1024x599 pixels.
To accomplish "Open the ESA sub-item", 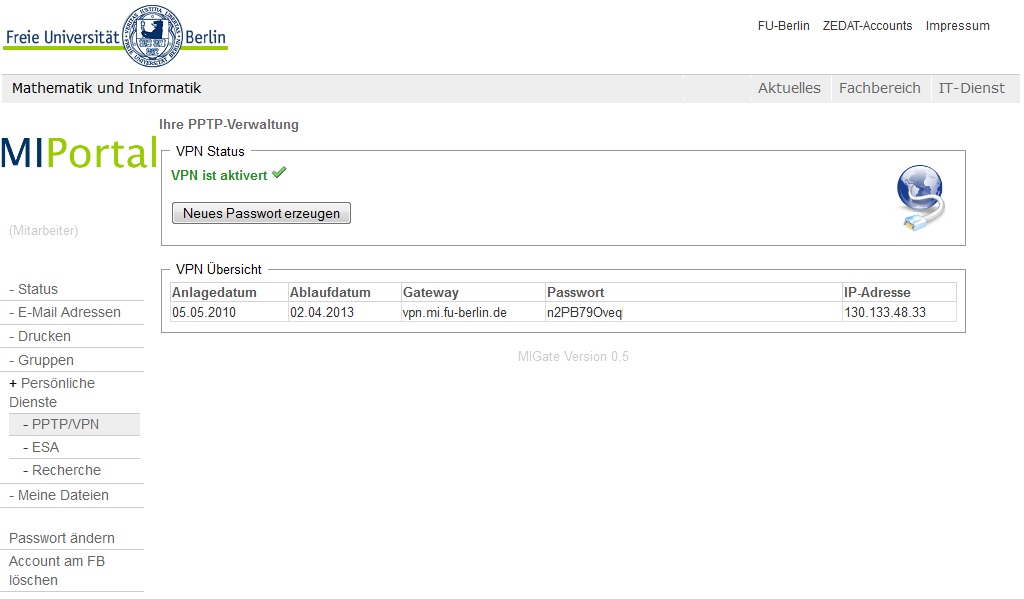I will point(45,447).
